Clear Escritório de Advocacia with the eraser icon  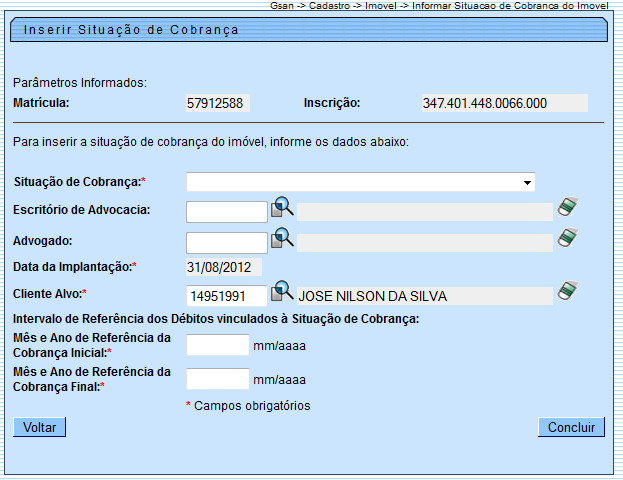point(568,208)
